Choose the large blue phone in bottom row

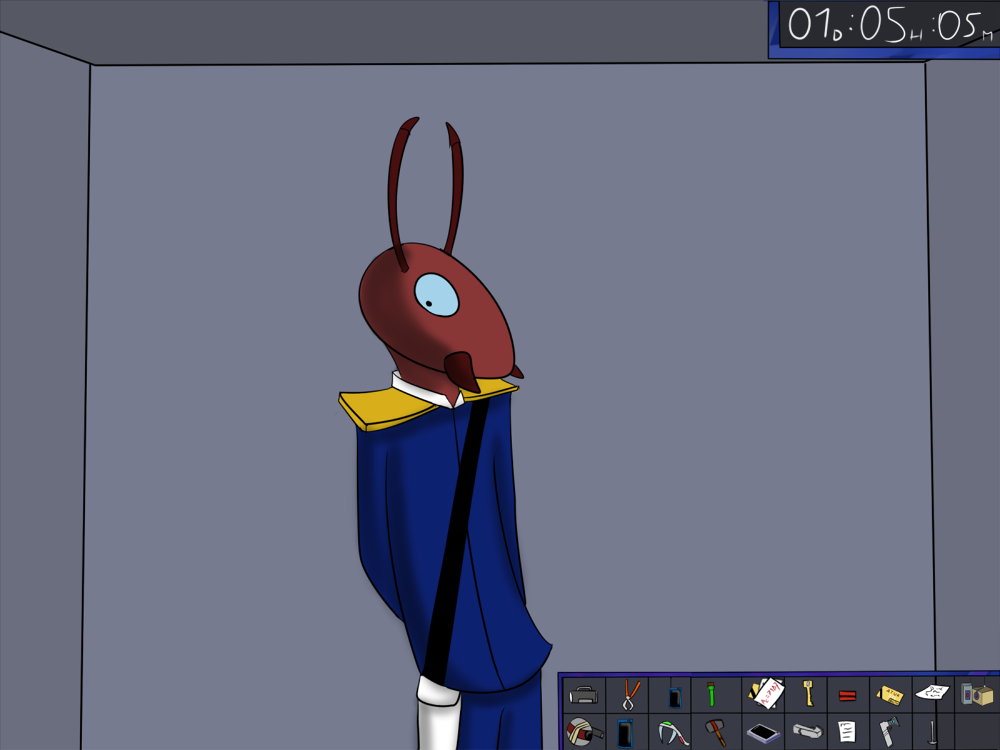(x=626, y=734)
